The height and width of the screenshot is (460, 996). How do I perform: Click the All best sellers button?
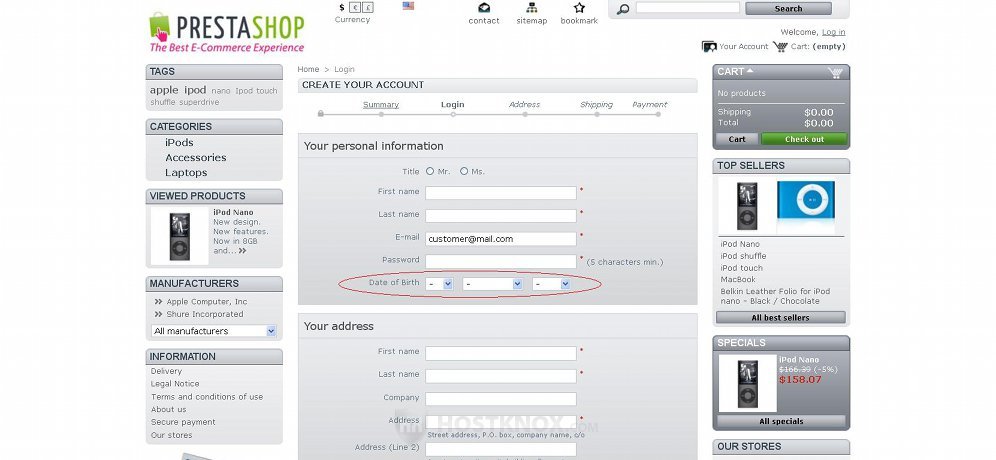781,318
